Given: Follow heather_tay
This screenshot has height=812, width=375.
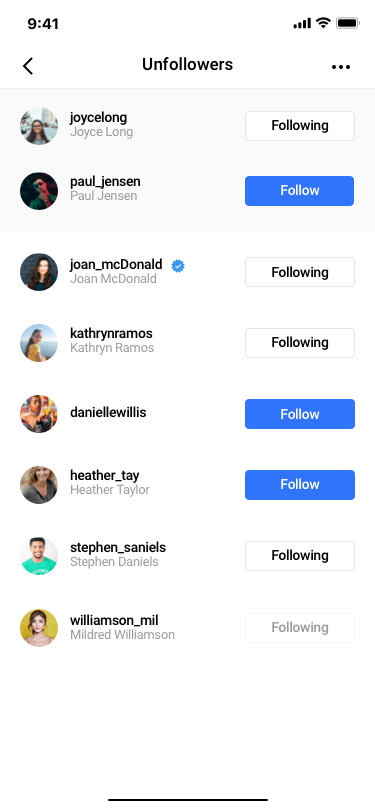Looking at the screenshot, I should [x=300, y=485].
